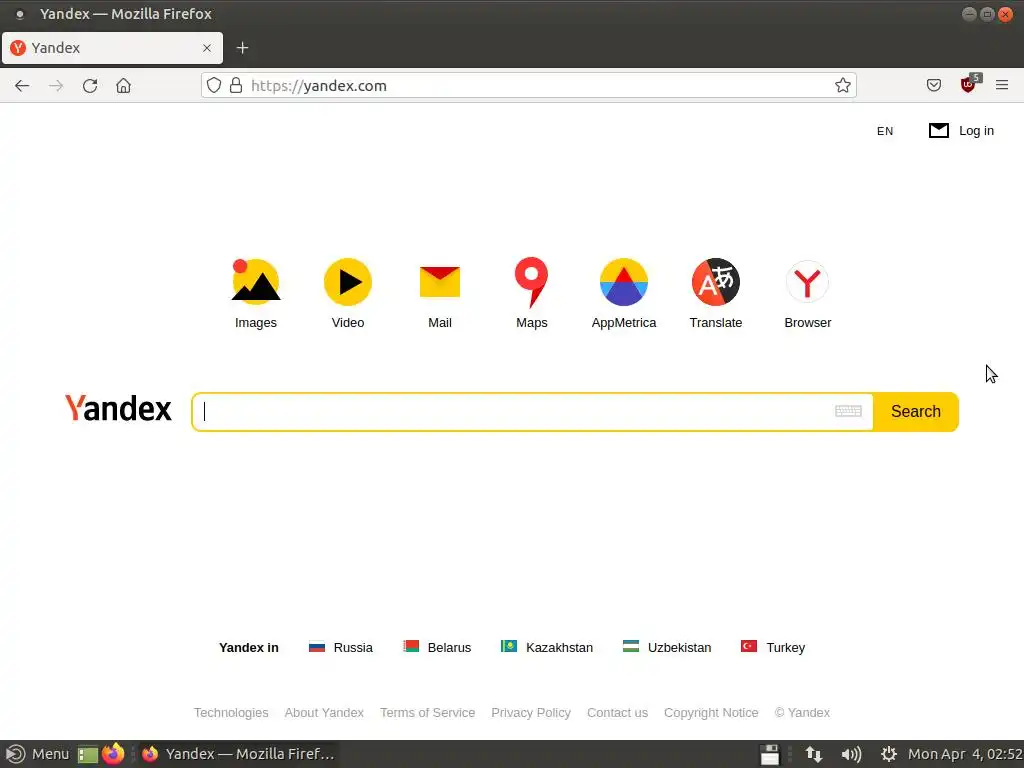Click the yellow Search button
Screen dimensions: 1024x768
(x=916, y=411)
